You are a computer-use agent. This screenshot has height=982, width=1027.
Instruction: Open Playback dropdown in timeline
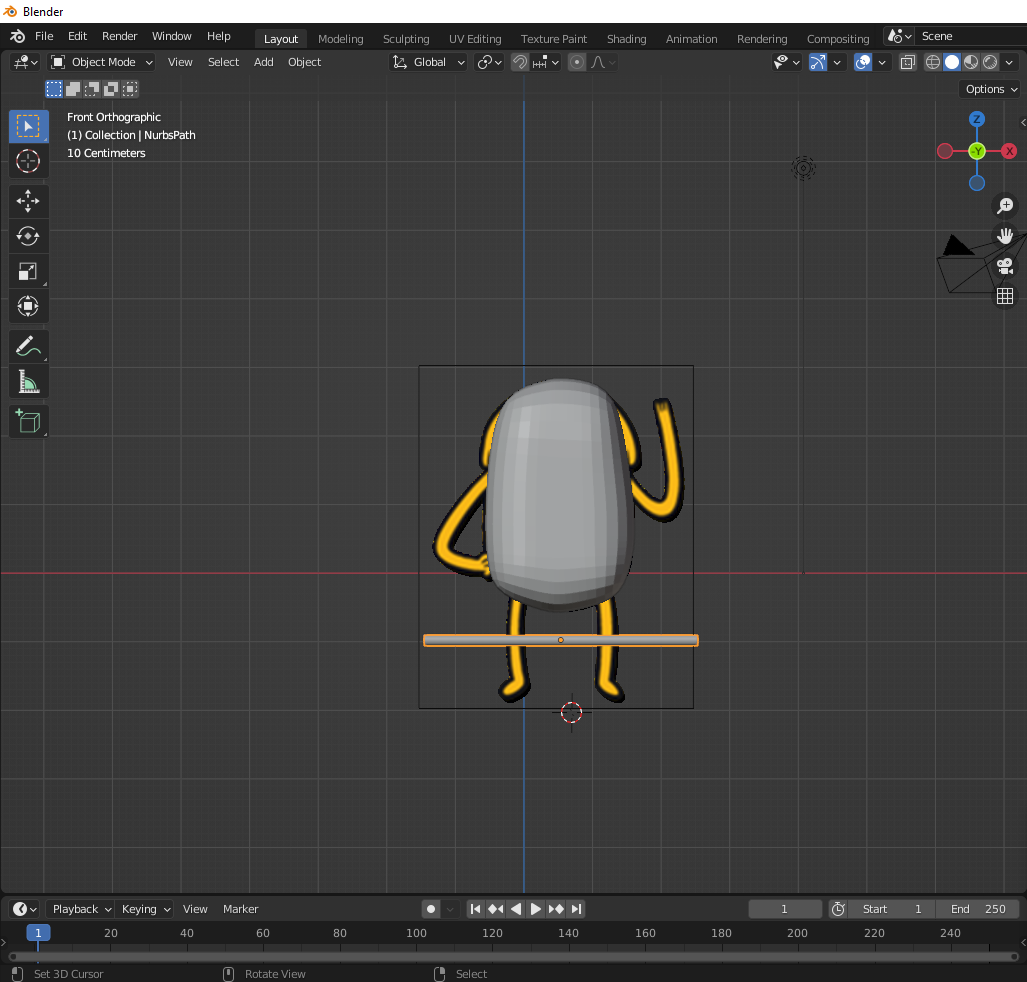pyautogui.click(x=81, y=909)
